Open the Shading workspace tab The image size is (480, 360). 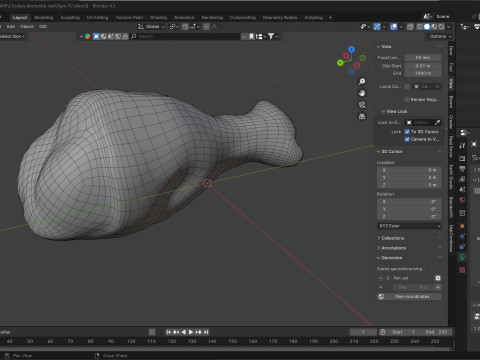point(158,18)
